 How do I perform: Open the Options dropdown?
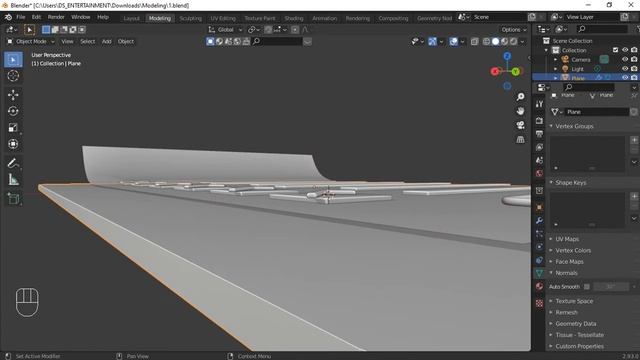pyautogui.click(x=514, y=29)
